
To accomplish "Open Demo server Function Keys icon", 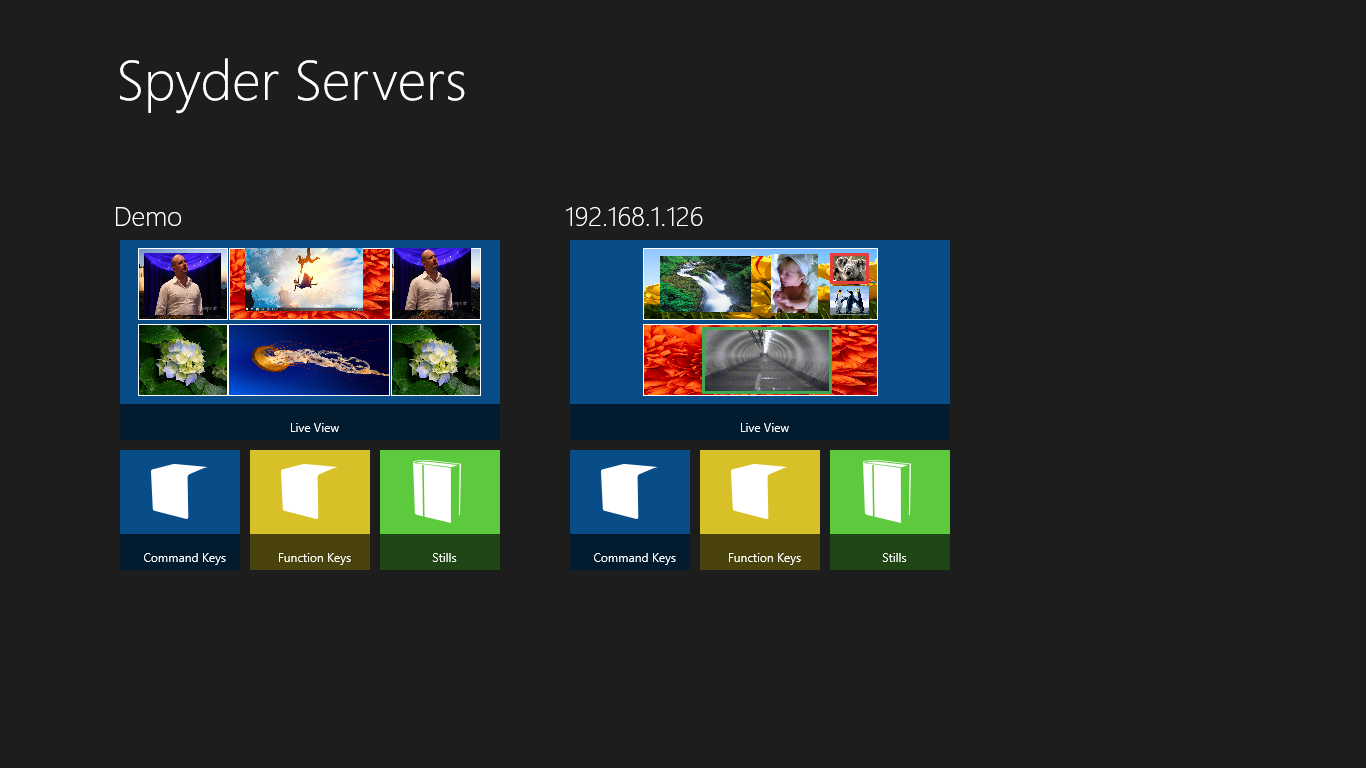I will [x=309, y=491].
